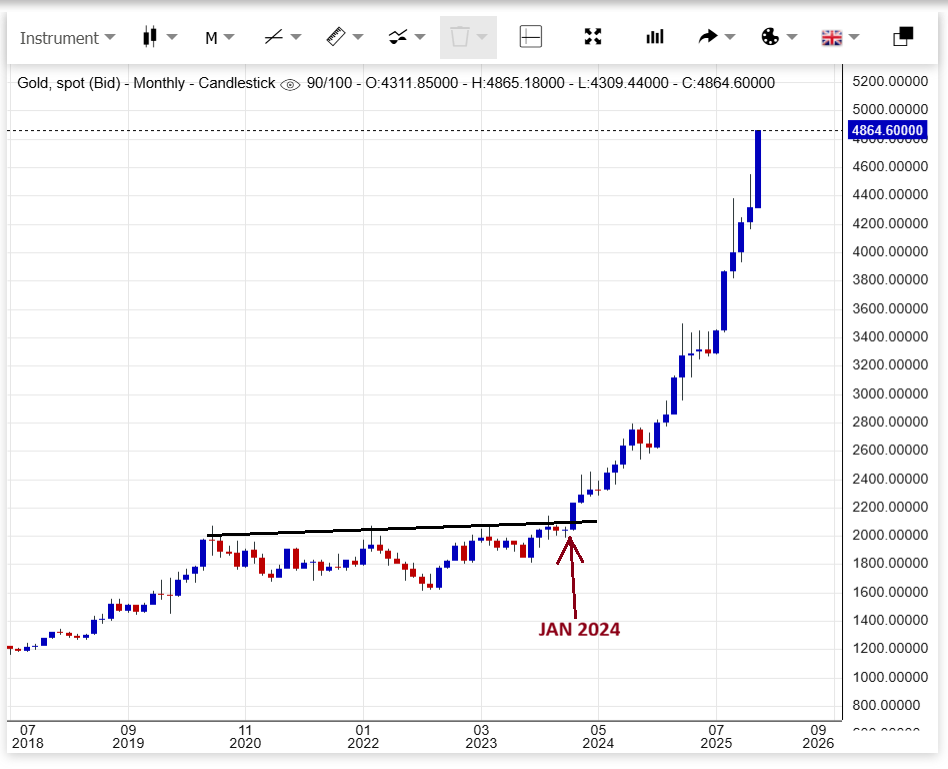
Task: Select the trend line drawing tool
Action: coord(273,38)
